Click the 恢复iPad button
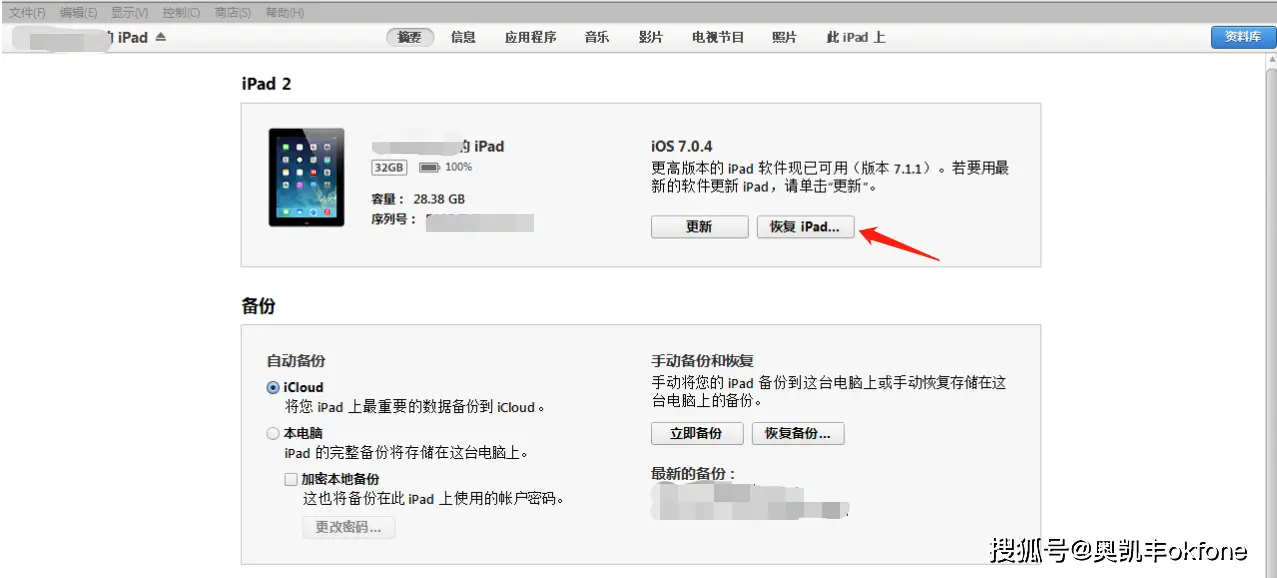This screenshot has width=1277, height=578. pos(805,226)
